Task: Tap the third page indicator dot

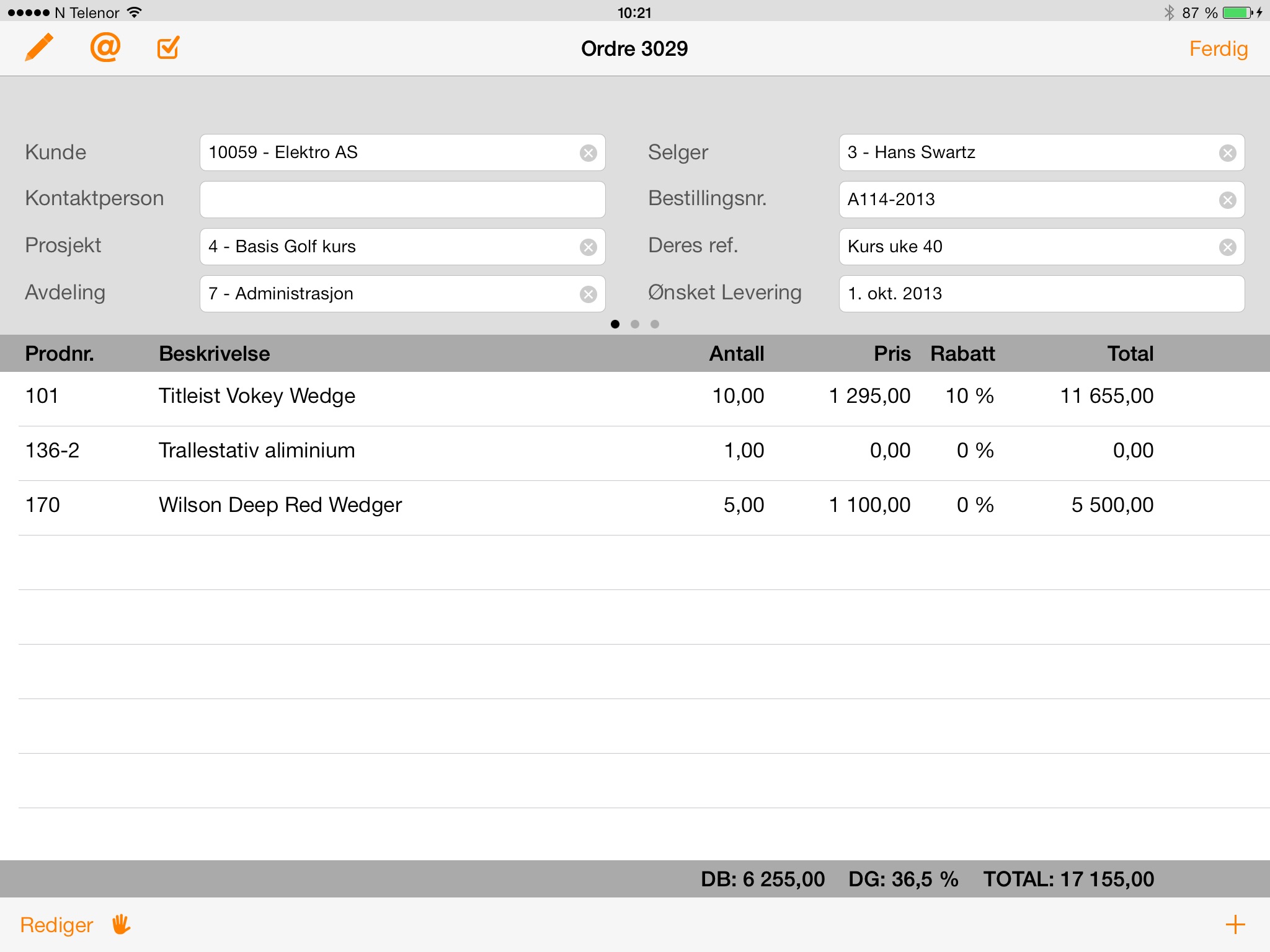Action: click(x=654, y=324)
